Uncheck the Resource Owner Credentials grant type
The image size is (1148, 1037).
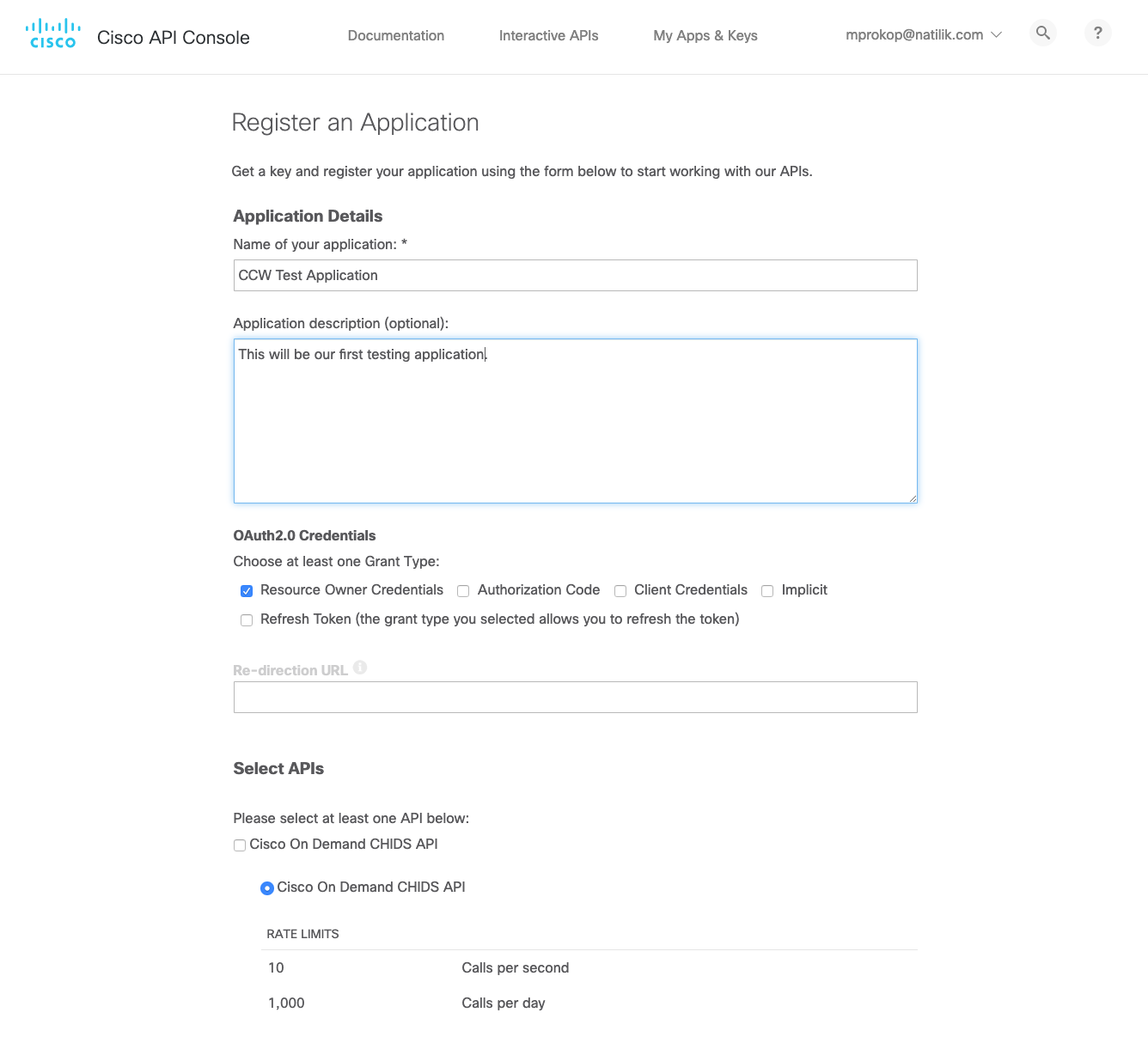[x=247, y=590]
